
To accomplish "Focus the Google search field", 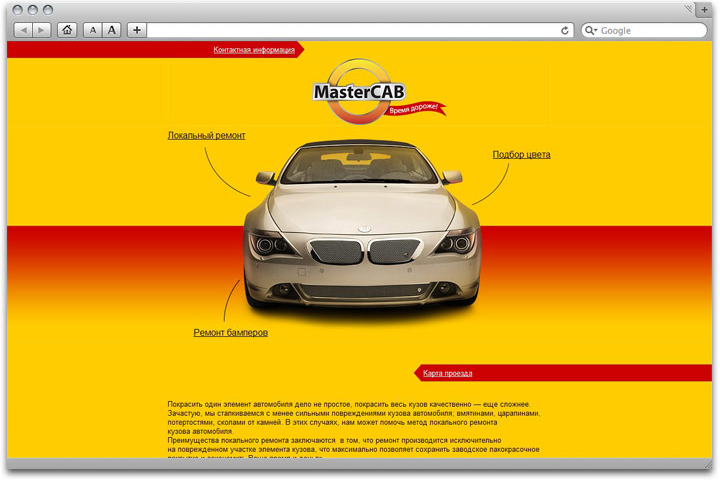I will point(644,30).
